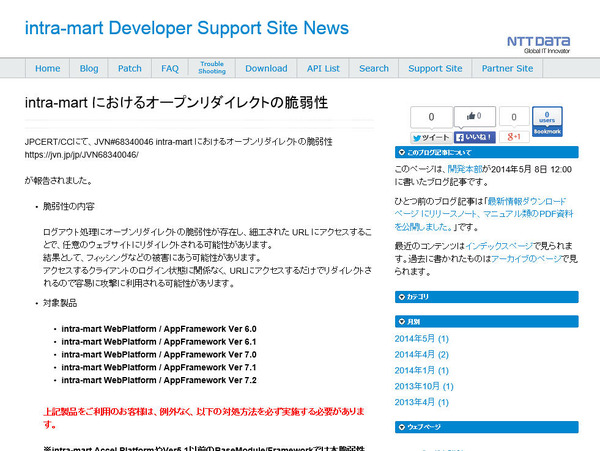The height and width of the screenshot is (451, 600).
Task: Click the arrow icon beside このブログ記事について
Action: click(400, 153)
